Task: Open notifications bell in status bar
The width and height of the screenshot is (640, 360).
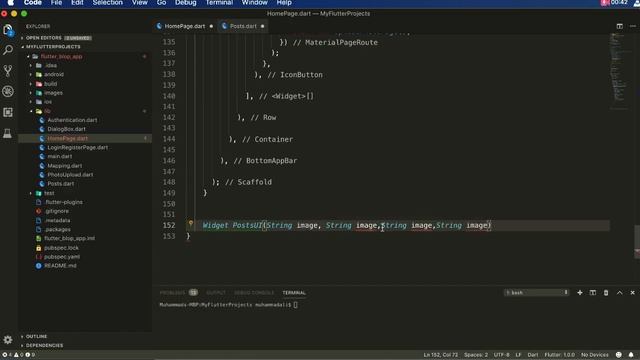Action: (x=631, y=355)
